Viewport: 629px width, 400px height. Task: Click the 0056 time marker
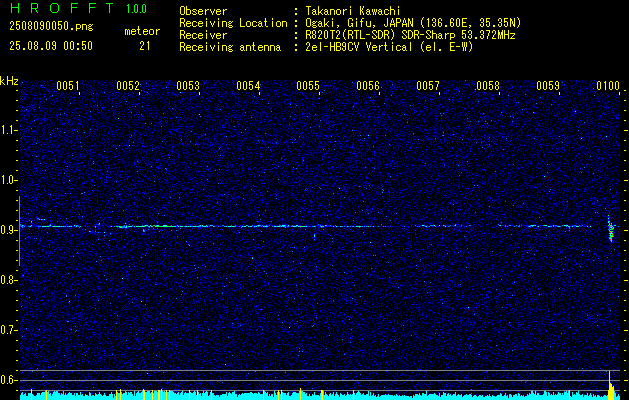(x=368, y=86)
